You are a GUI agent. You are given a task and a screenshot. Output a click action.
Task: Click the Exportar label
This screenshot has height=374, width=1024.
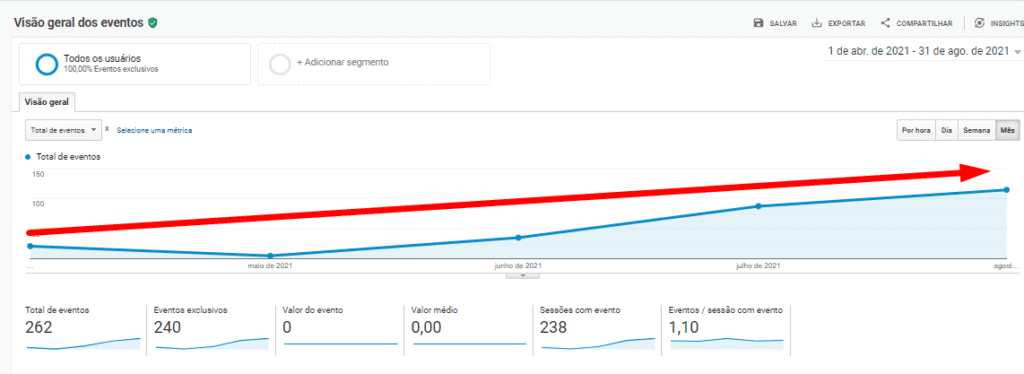(846, 23)
